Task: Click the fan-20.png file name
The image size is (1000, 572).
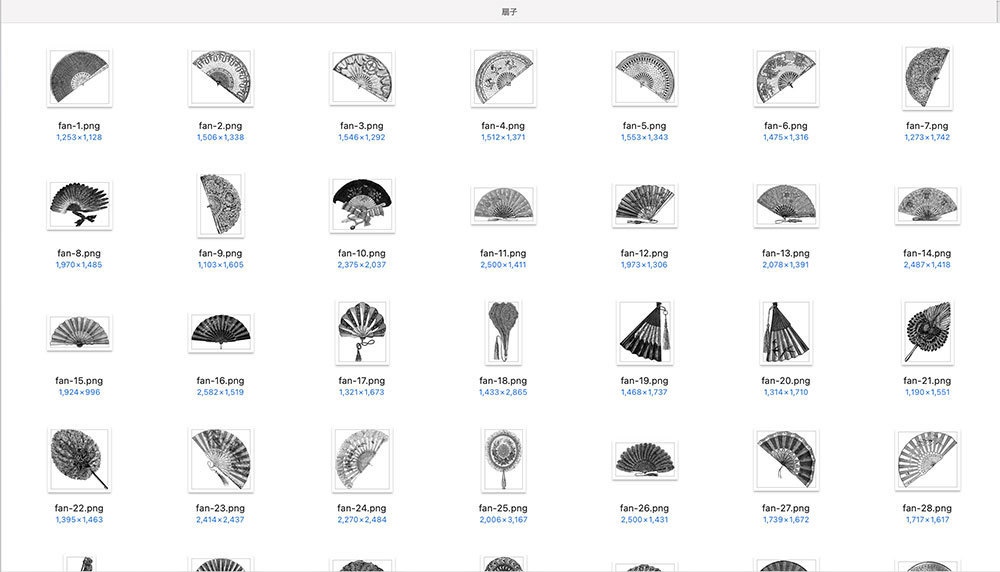Action: [x=786, y=381]
